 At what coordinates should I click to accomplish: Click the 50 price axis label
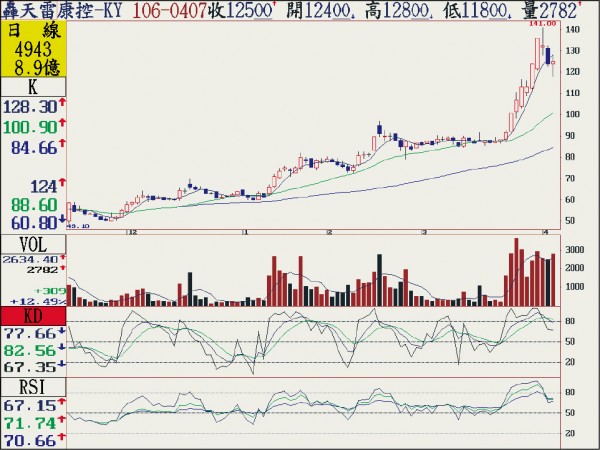click(x=570, y=221)
